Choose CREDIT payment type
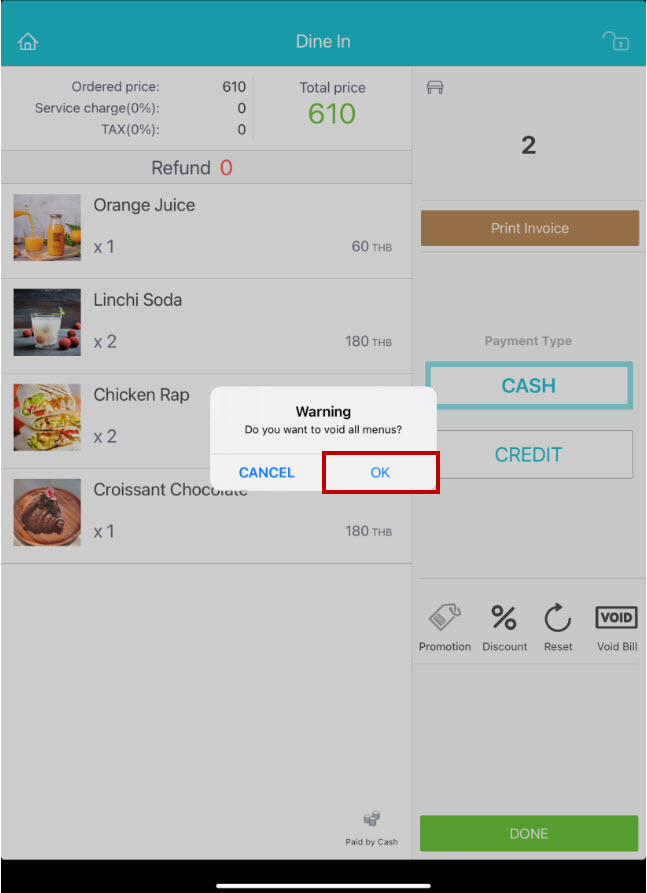Viewport: 647px width, 893px height. point(529,454)
